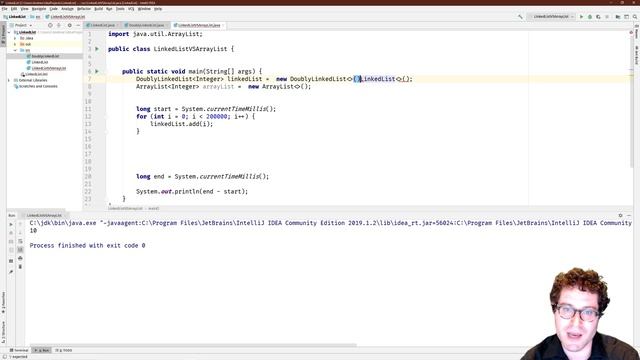Toggle the Structure side tool window tab

tap(3, 331)
